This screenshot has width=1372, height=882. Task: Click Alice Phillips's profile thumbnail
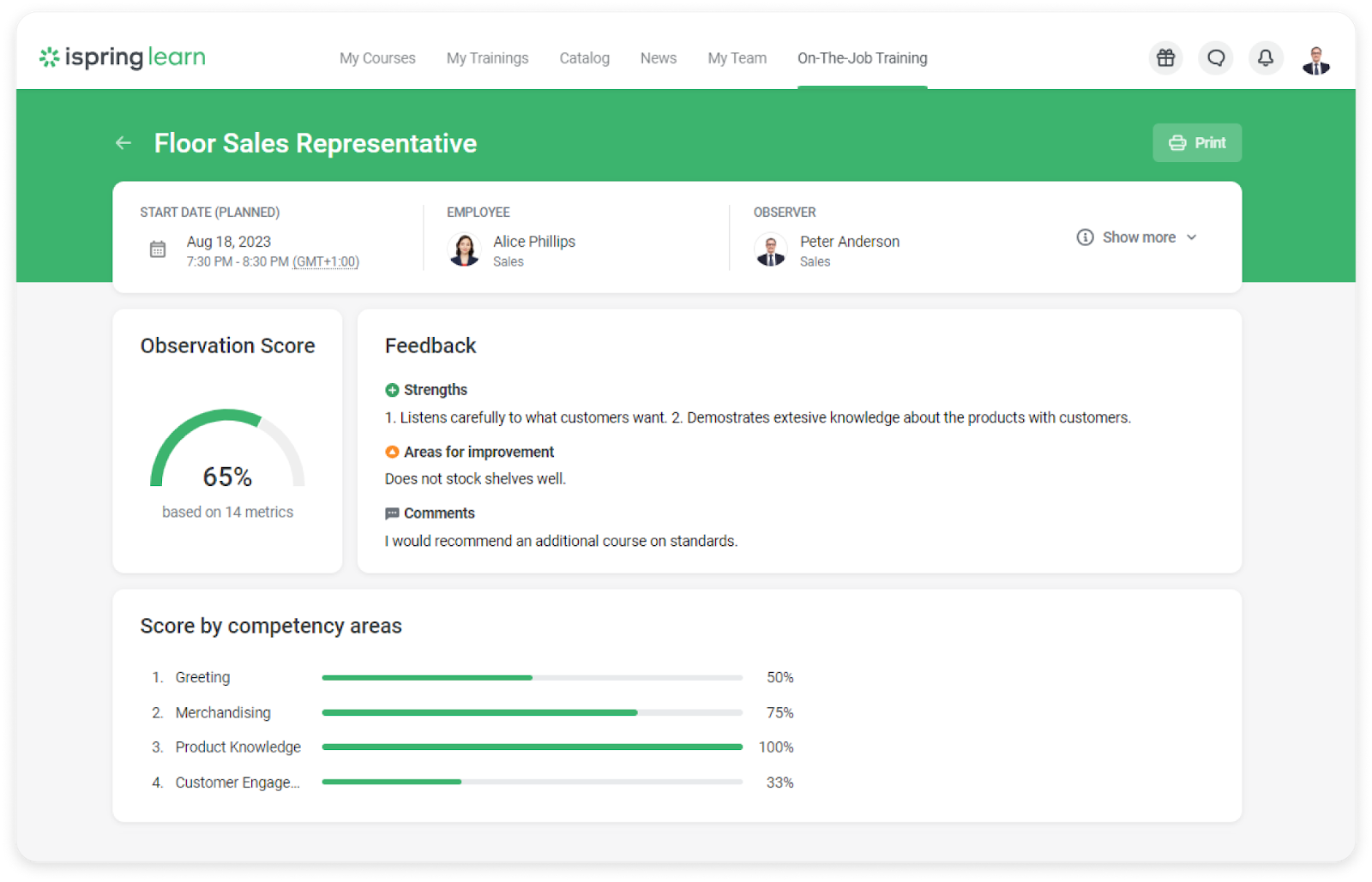click(x=464, y=249)
